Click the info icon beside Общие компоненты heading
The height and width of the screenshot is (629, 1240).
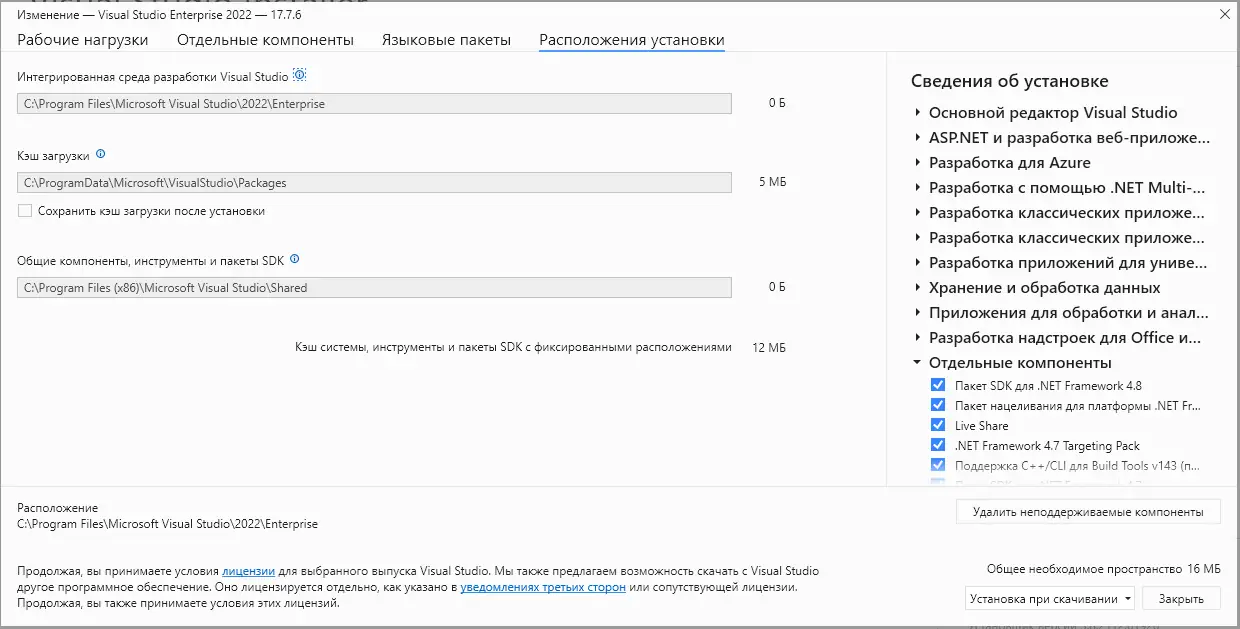tap(293, 258)
